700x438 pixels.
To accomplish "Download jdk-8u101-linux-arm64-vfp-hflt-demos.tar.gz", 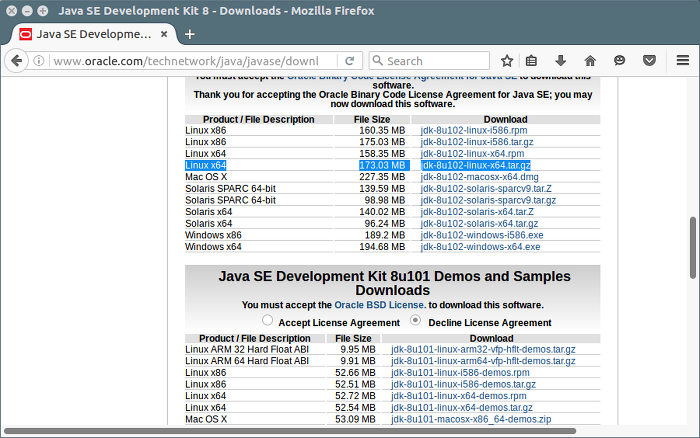I will 483,361.
